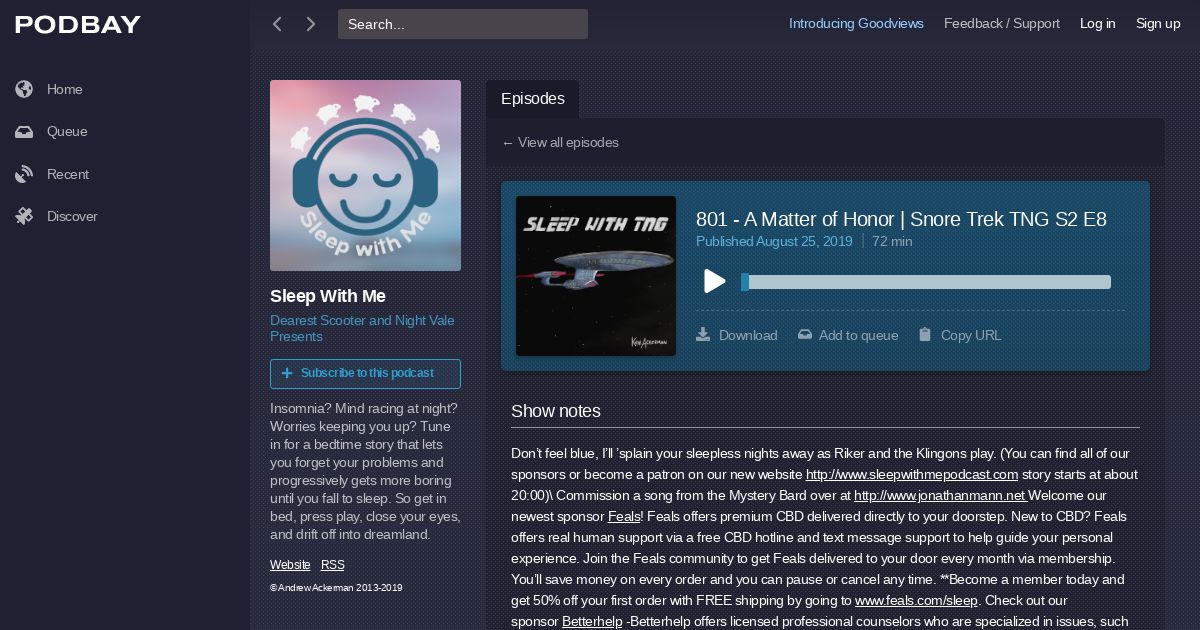Click the Discover satellite icon
Viewport: 1200px width, 630px height.
[24, 216]
